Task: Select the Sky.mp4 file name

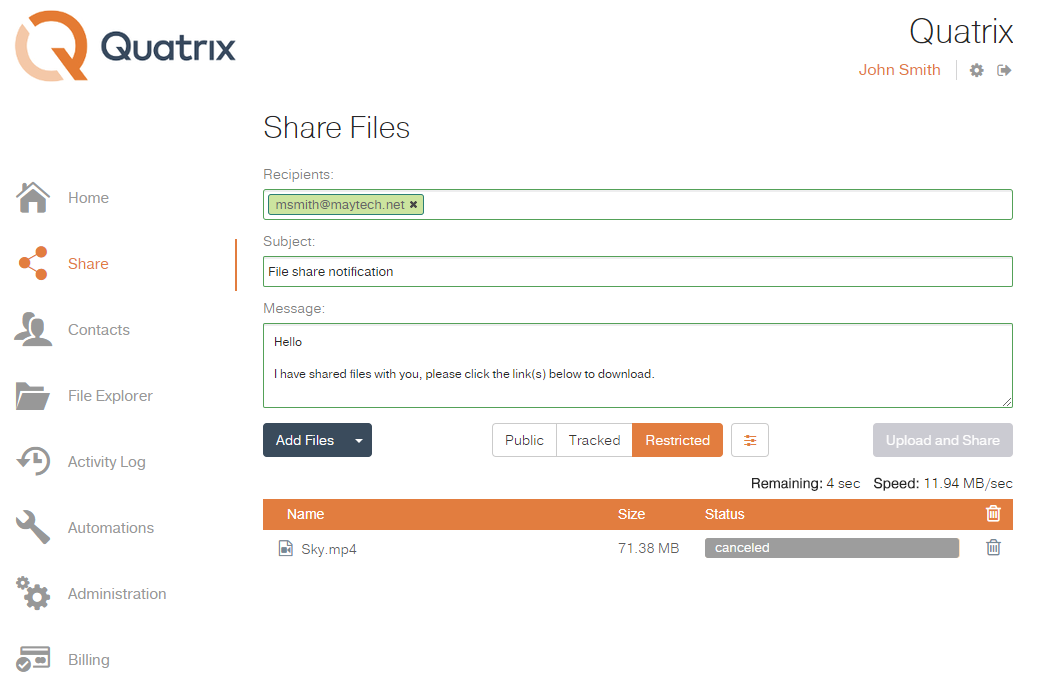Action: (329, 549)
